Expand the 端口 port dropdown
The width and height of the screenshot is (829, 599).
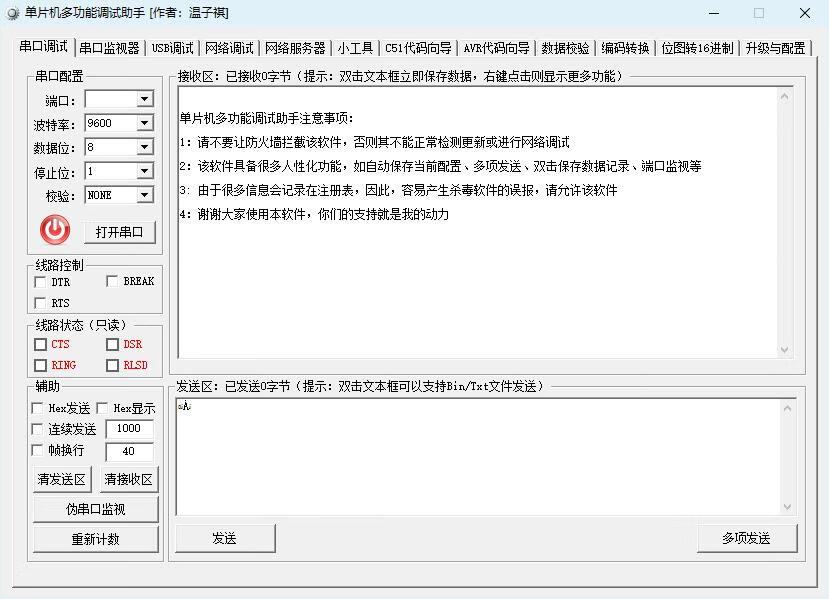(145, 99)
